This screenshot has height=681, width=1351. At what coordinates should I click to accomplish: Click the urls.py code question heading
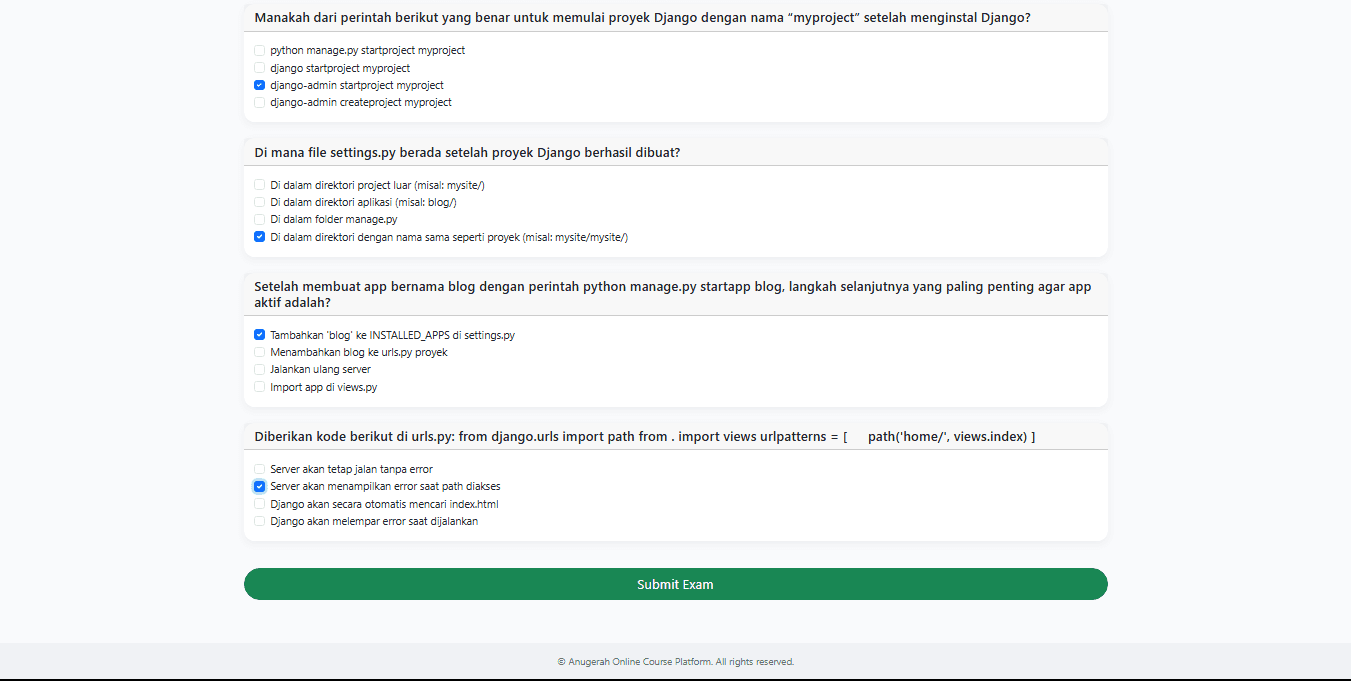[644, 436]
